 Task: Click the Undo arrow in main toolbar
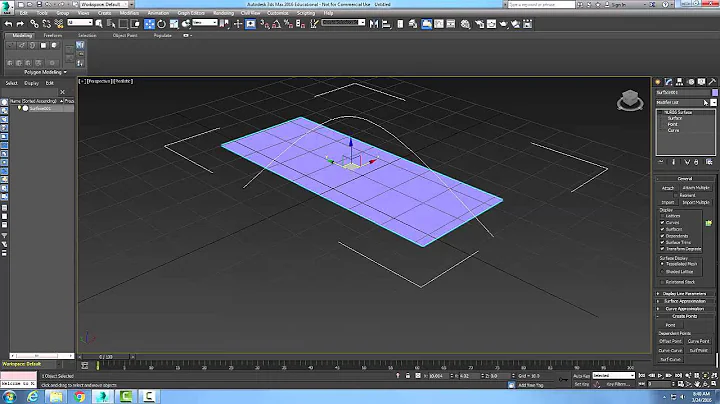pyautogui.click(x=8, y=24)
